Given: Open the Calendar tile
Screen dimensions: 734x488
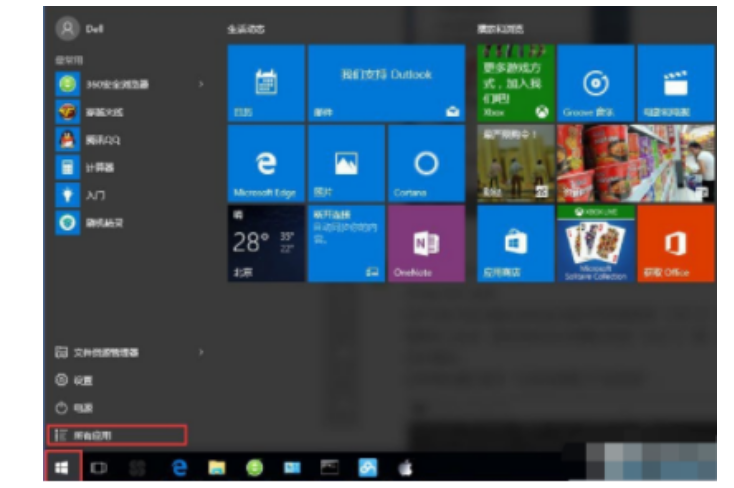Looking at the screenshot, I should click(x=266, y=83).
